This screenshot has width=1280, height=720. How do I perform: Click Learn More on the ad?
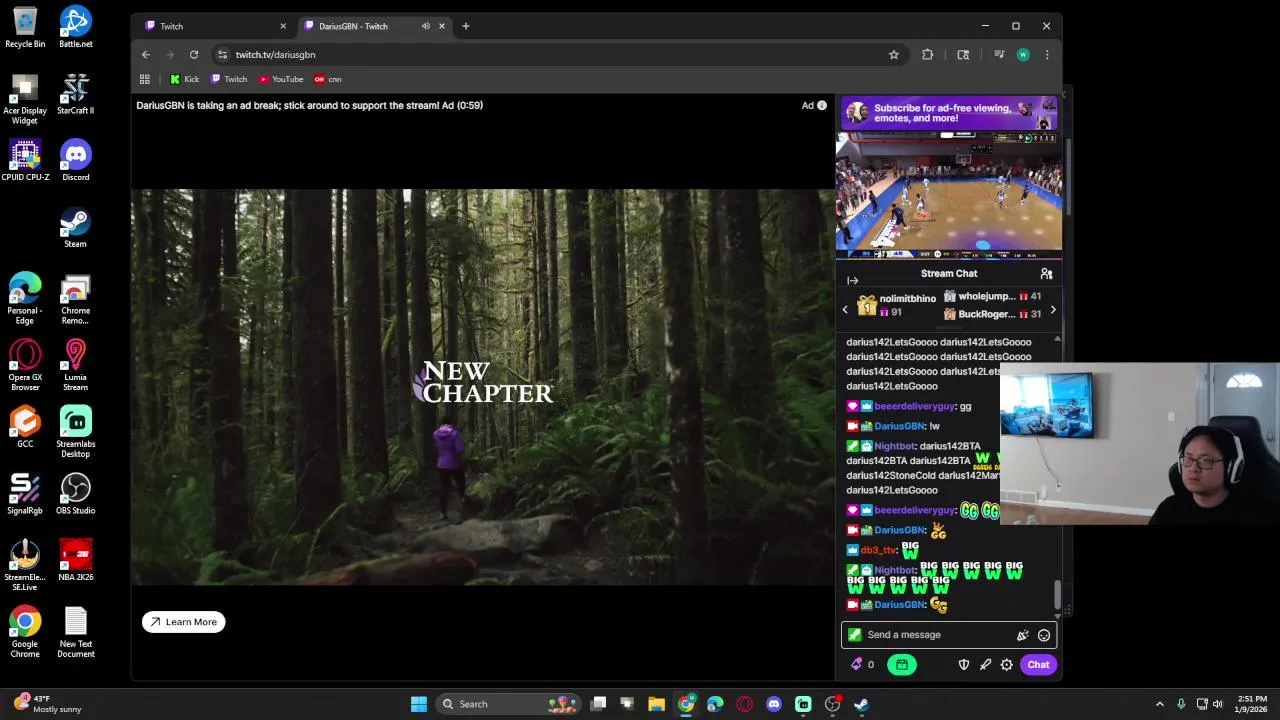[184, 622]
